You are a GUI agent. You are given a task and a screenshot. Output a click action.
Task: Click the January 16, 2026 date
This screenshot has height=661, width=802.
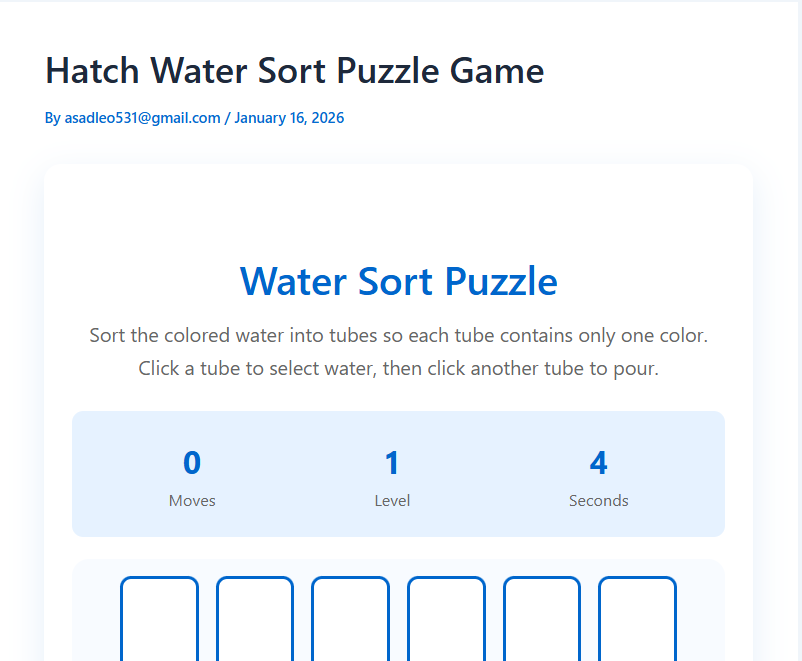[x=289, y=118]
